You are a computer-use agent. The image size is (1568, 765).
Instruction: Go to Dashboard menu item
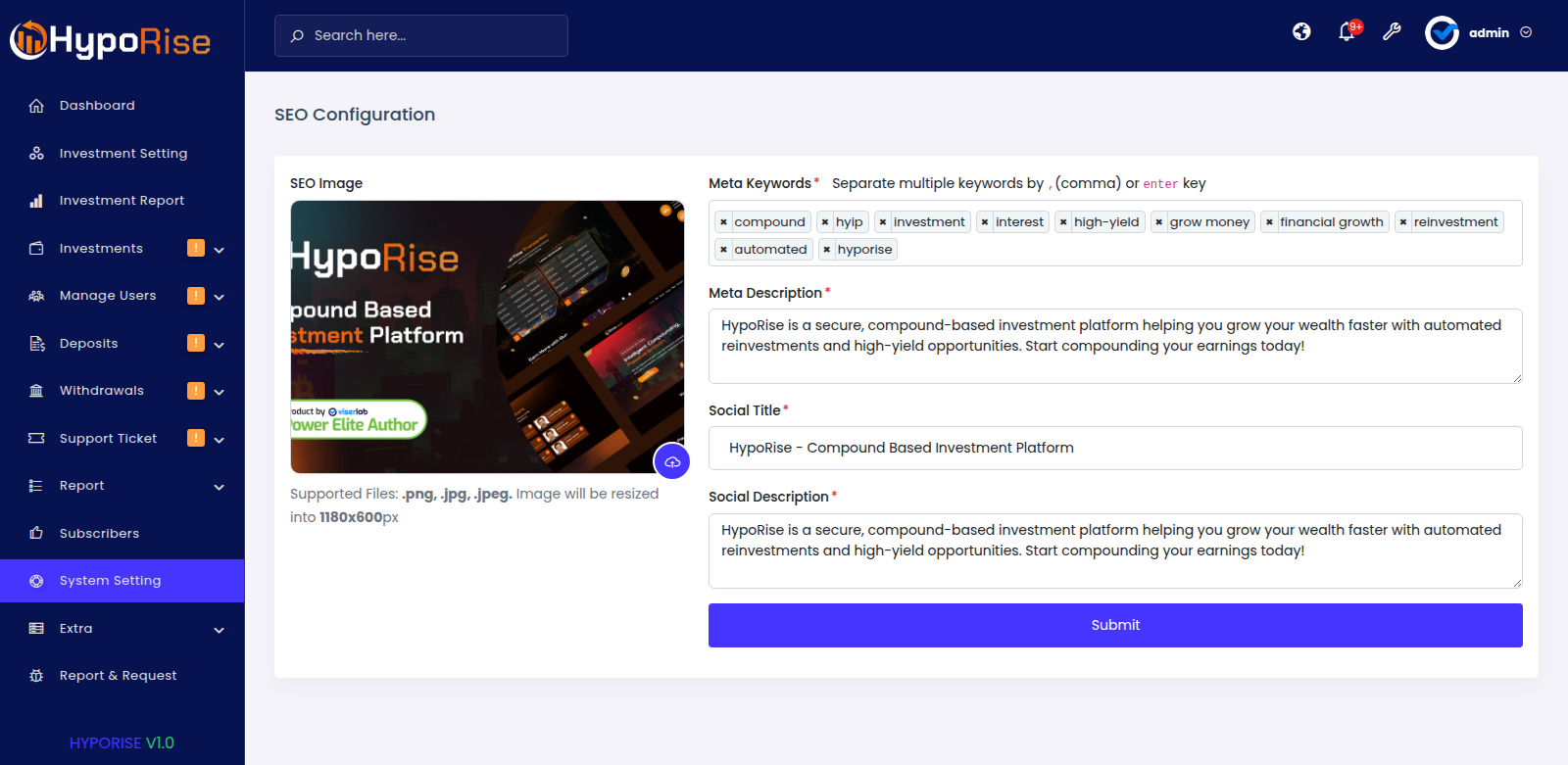[x=122, y=106]
